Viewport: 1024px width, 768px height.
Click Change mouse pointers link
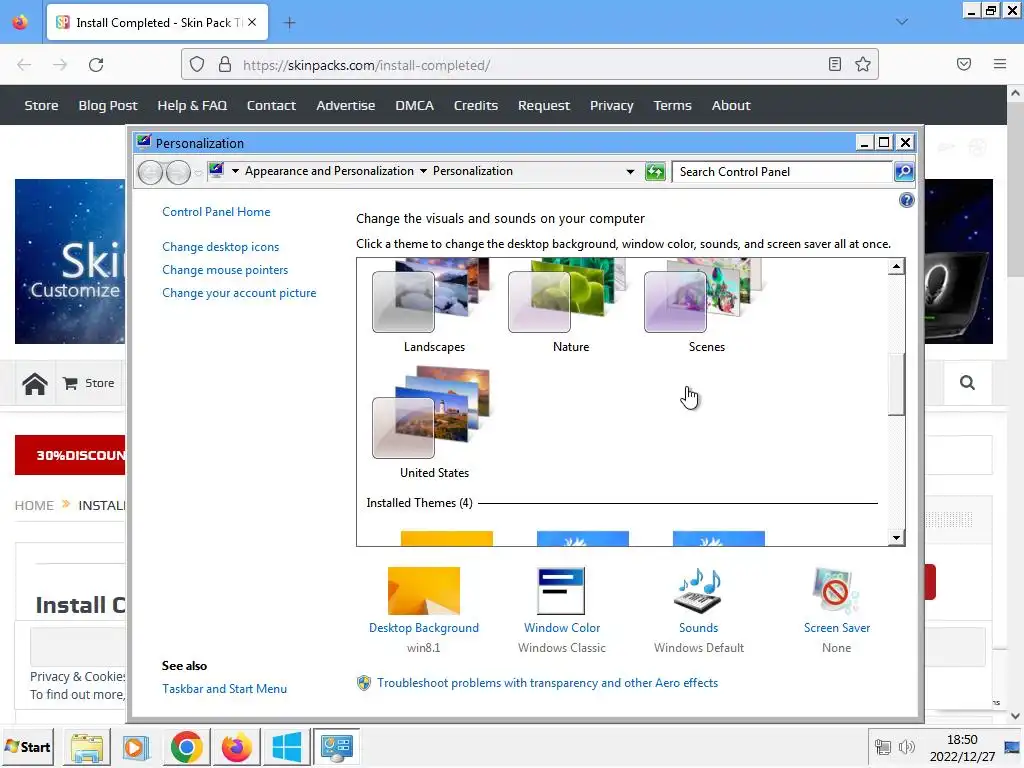225,270
